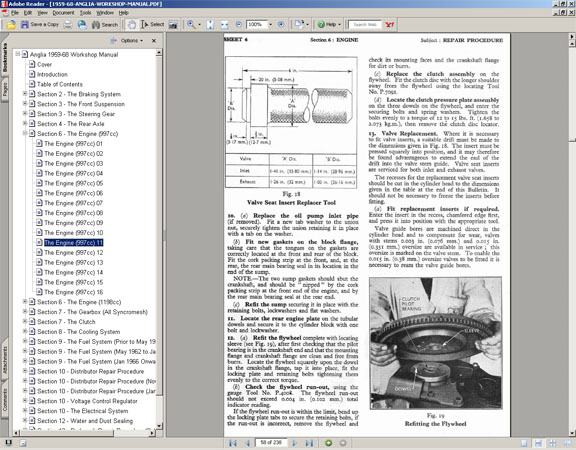Click the zoom in plus button
The width and height of the screenshot is (576, 450).
click(281, 25)
